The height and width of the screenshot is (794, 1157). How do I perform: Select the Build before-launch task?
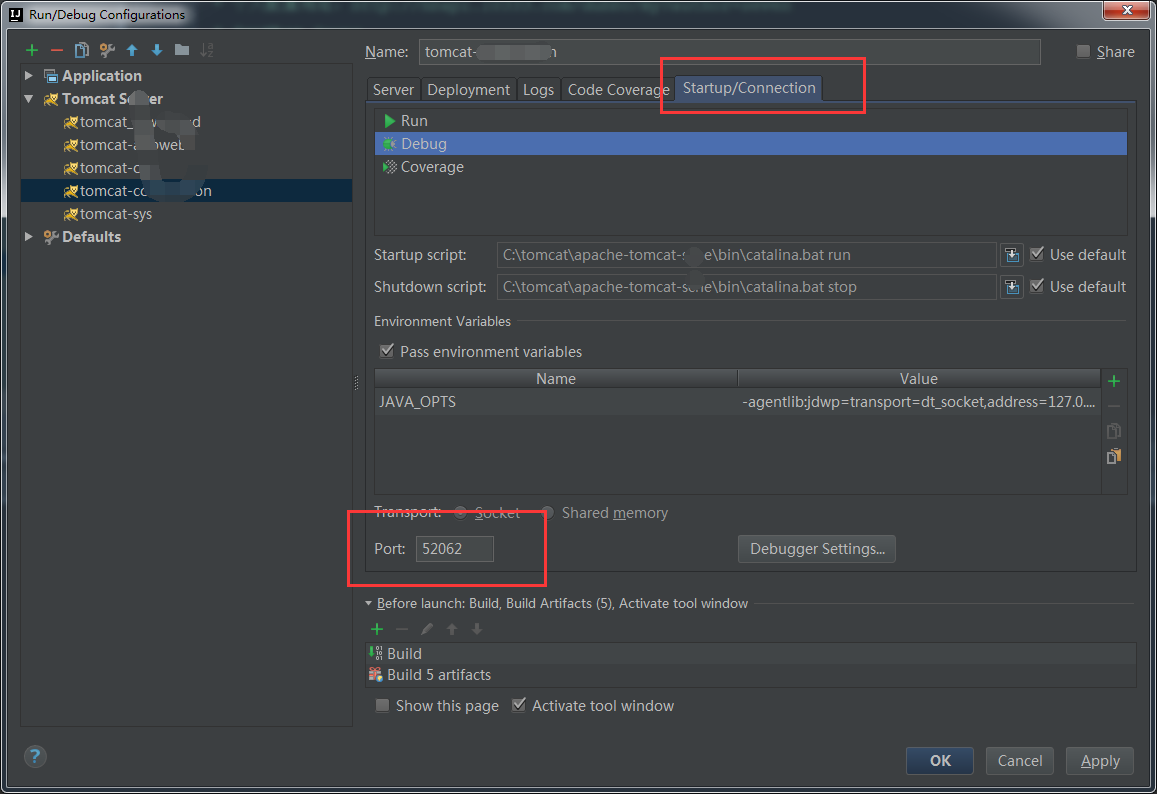pos(750,654)
